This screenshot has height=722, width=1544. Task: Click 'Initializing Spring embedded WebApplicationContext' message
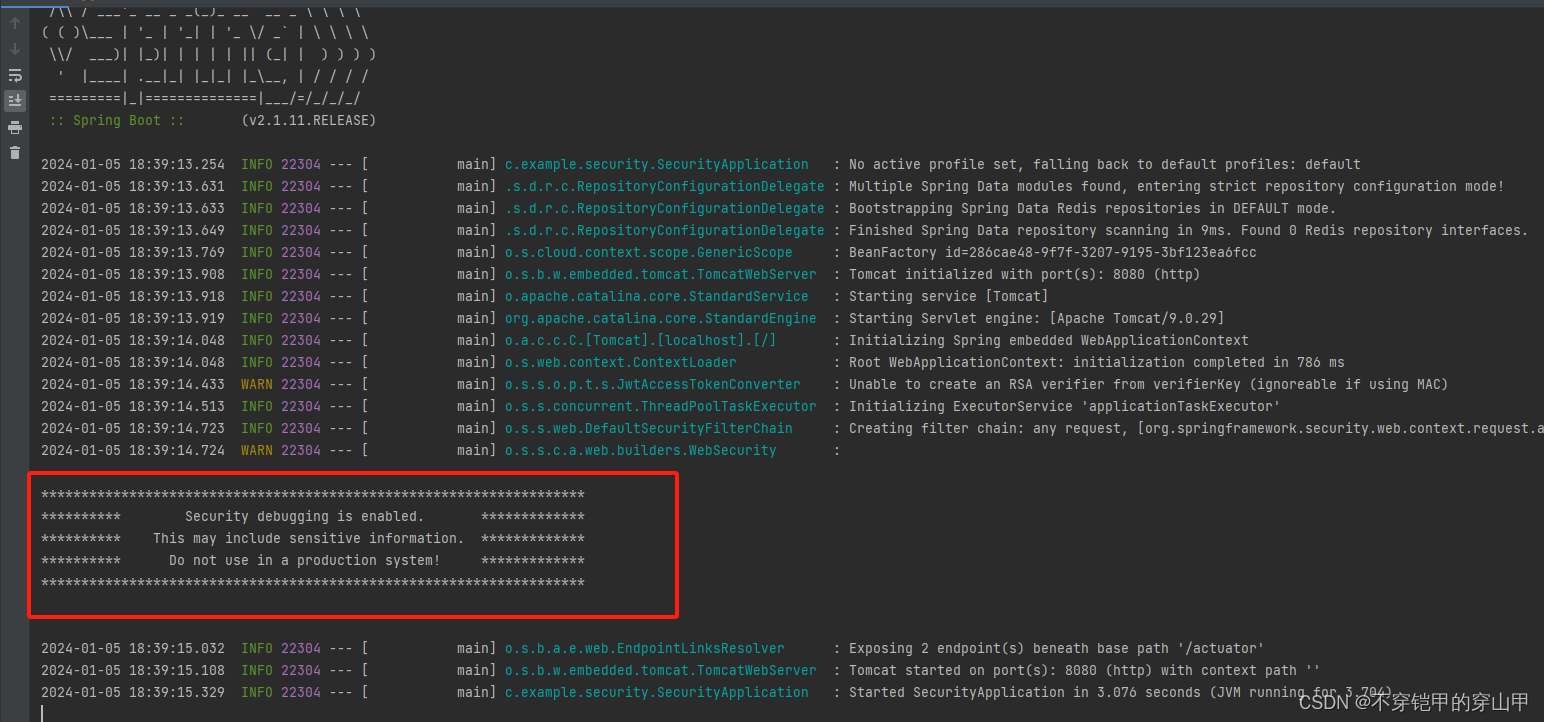pyautogui.click(x=1048, y=340)
